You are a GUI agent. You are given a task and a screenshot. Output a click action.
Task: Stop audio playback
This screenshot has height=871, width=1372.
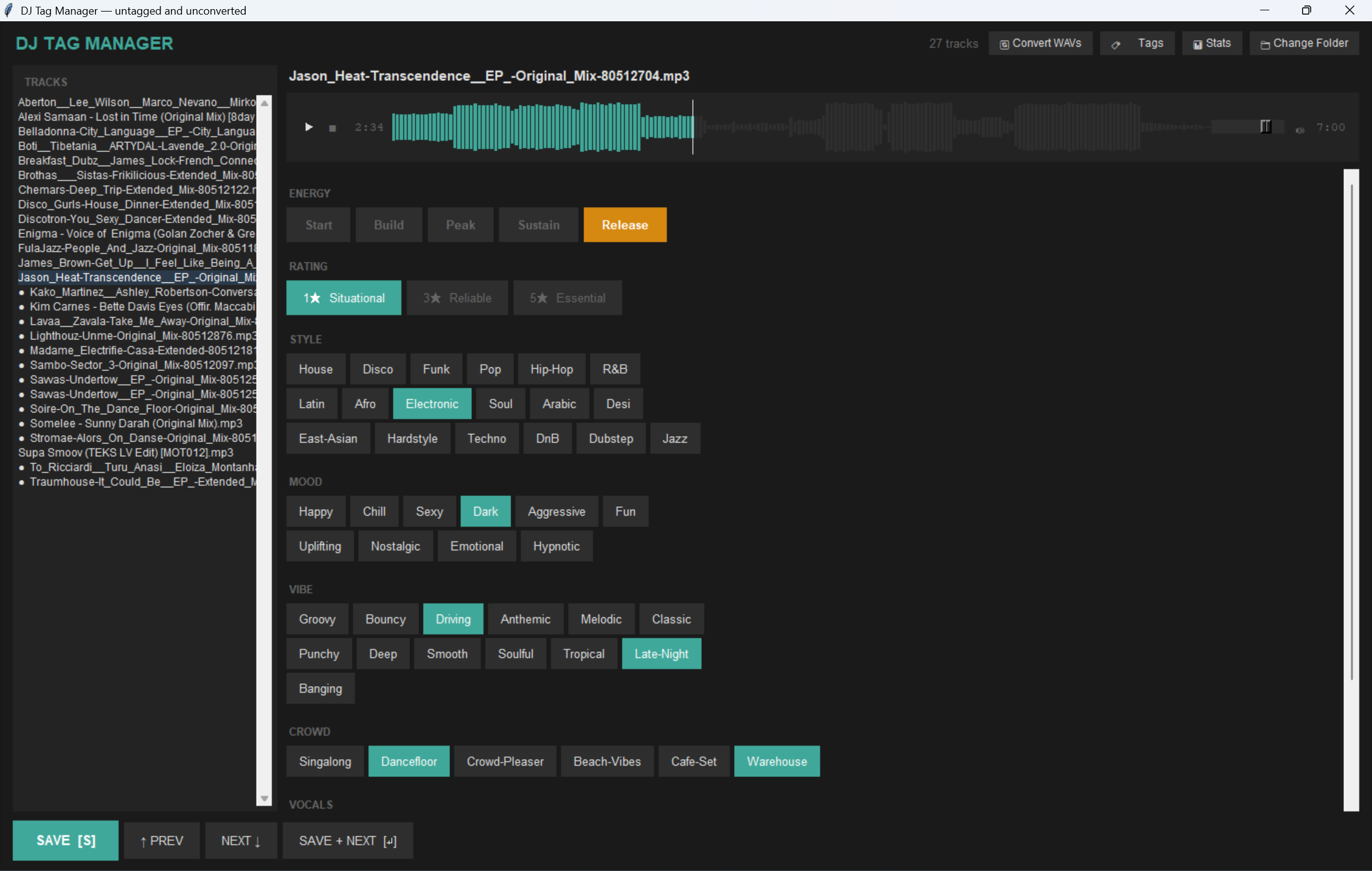[x=332, y=128]
